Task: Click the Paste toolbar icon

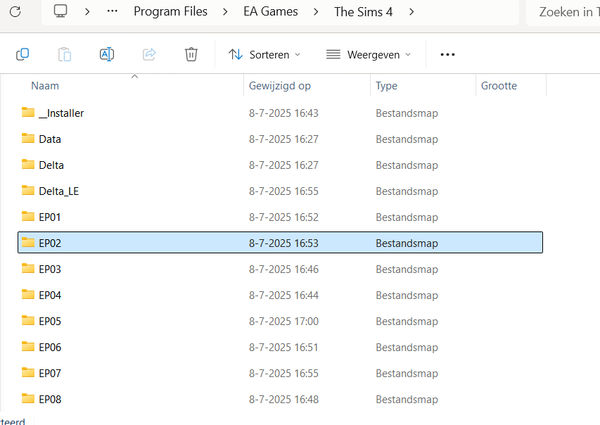Action: coord(65,54)
